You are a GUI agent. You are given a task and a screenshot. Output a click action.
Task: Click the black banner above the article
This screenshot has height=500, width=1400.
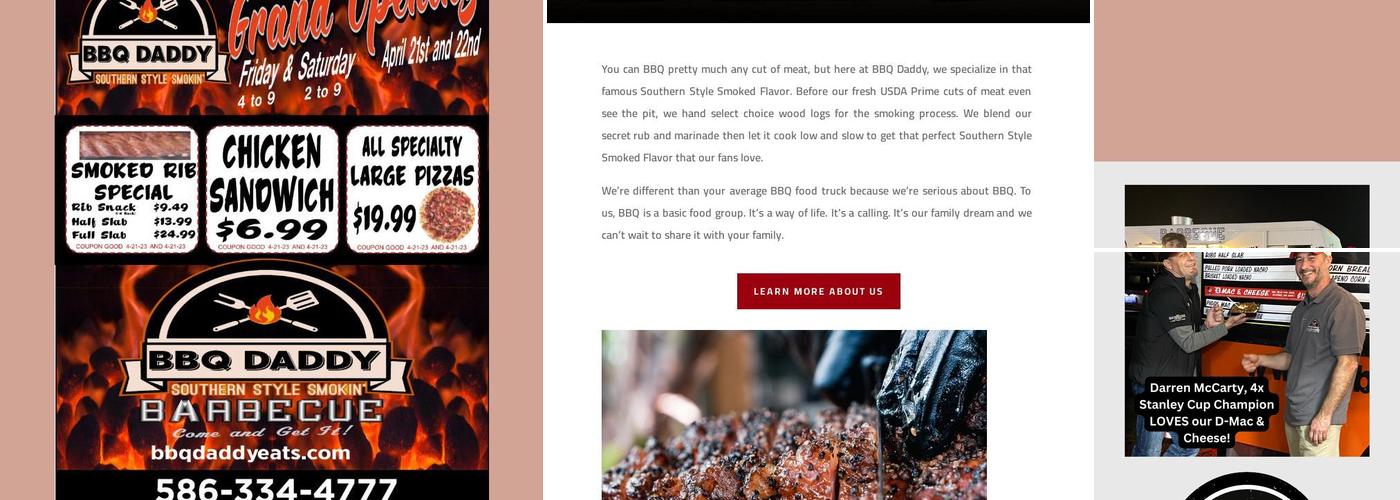pos(818,11)
